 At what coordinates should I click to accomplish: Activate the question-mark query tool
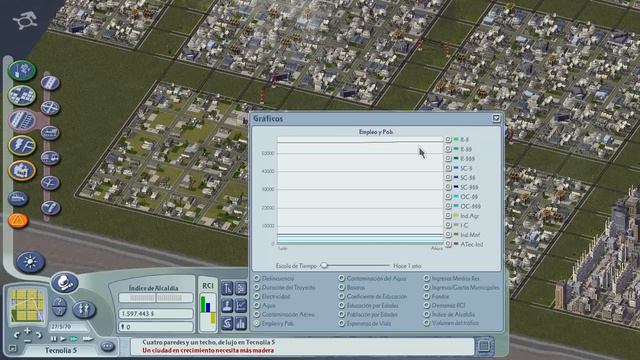coord(60,306)
